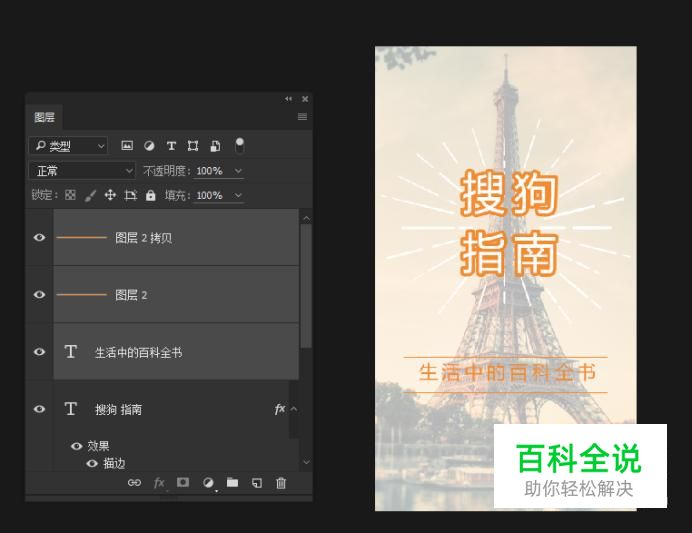Add a layer mask icon
Screen dimensions: 692x533
(183, 483)
